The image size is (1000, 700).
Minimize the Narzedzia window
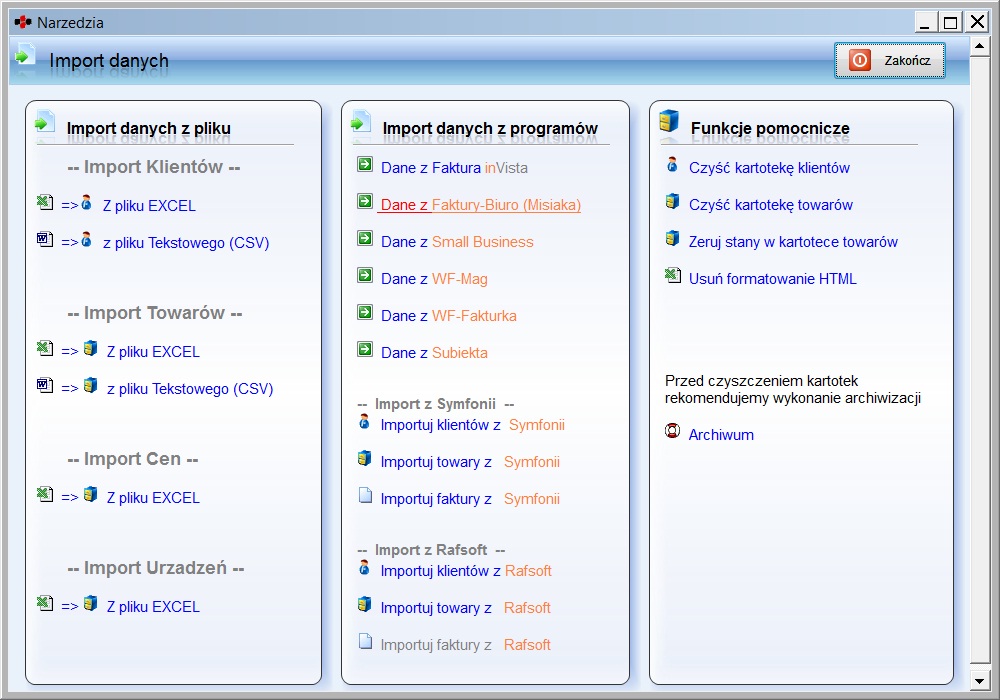tap(925, 22)
